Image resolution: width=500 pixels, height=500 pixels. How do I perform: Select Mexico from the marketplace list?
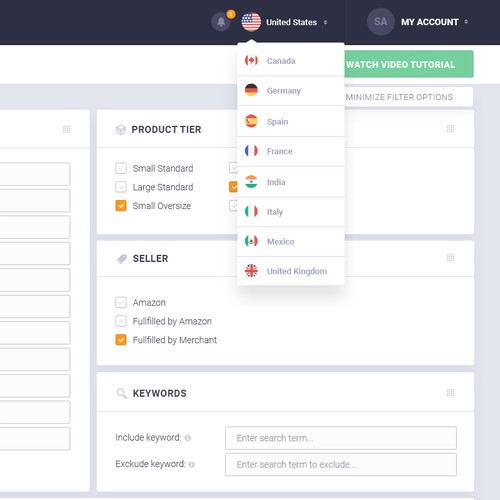(x=291, y=242)
